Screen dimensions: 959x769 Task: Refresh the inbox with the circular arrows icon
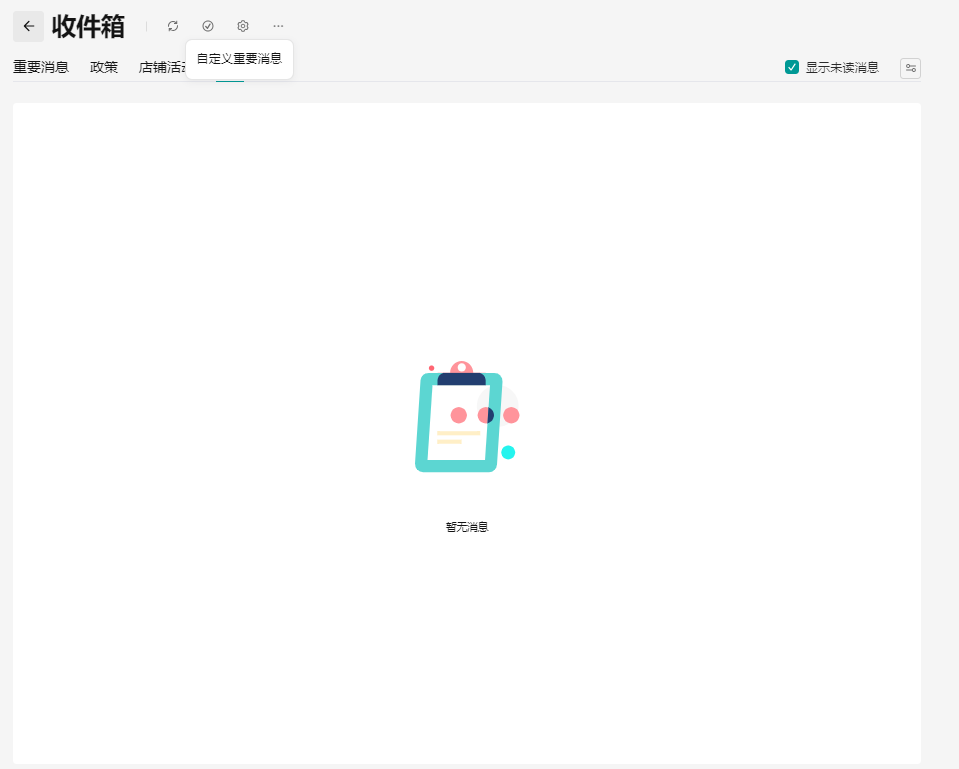click(173, 26)
